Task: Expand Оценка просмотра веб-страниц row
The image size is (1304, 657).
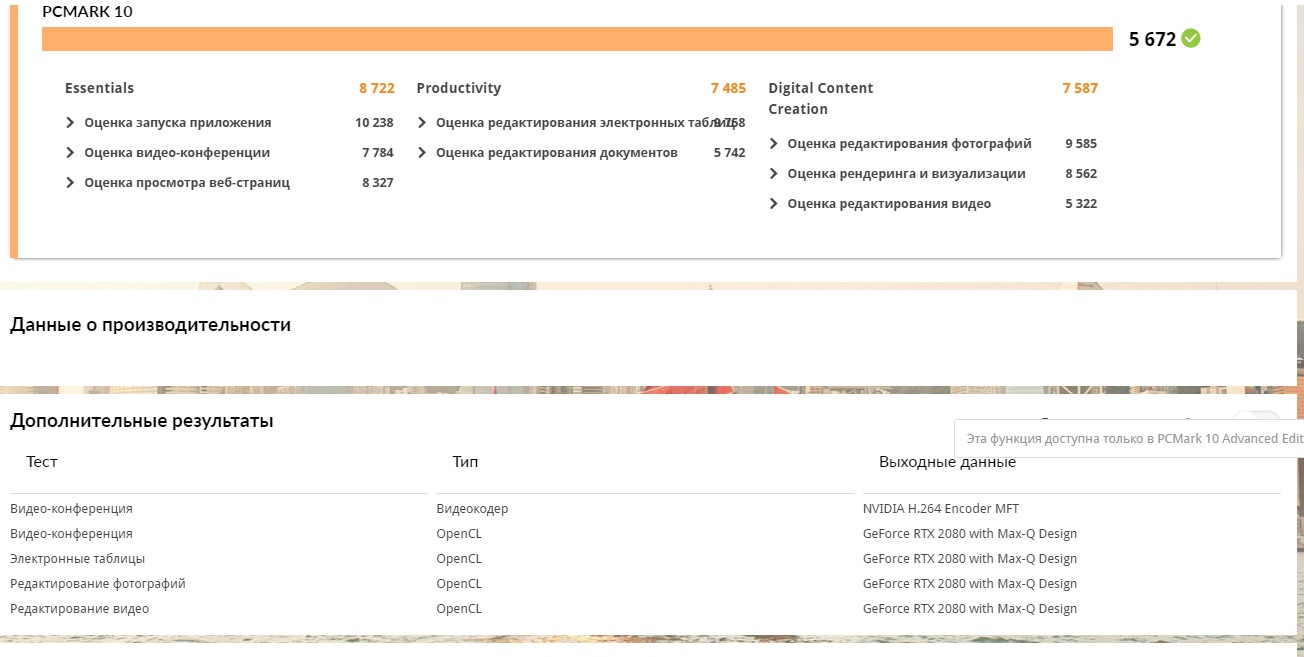Action: pos(71,183)
